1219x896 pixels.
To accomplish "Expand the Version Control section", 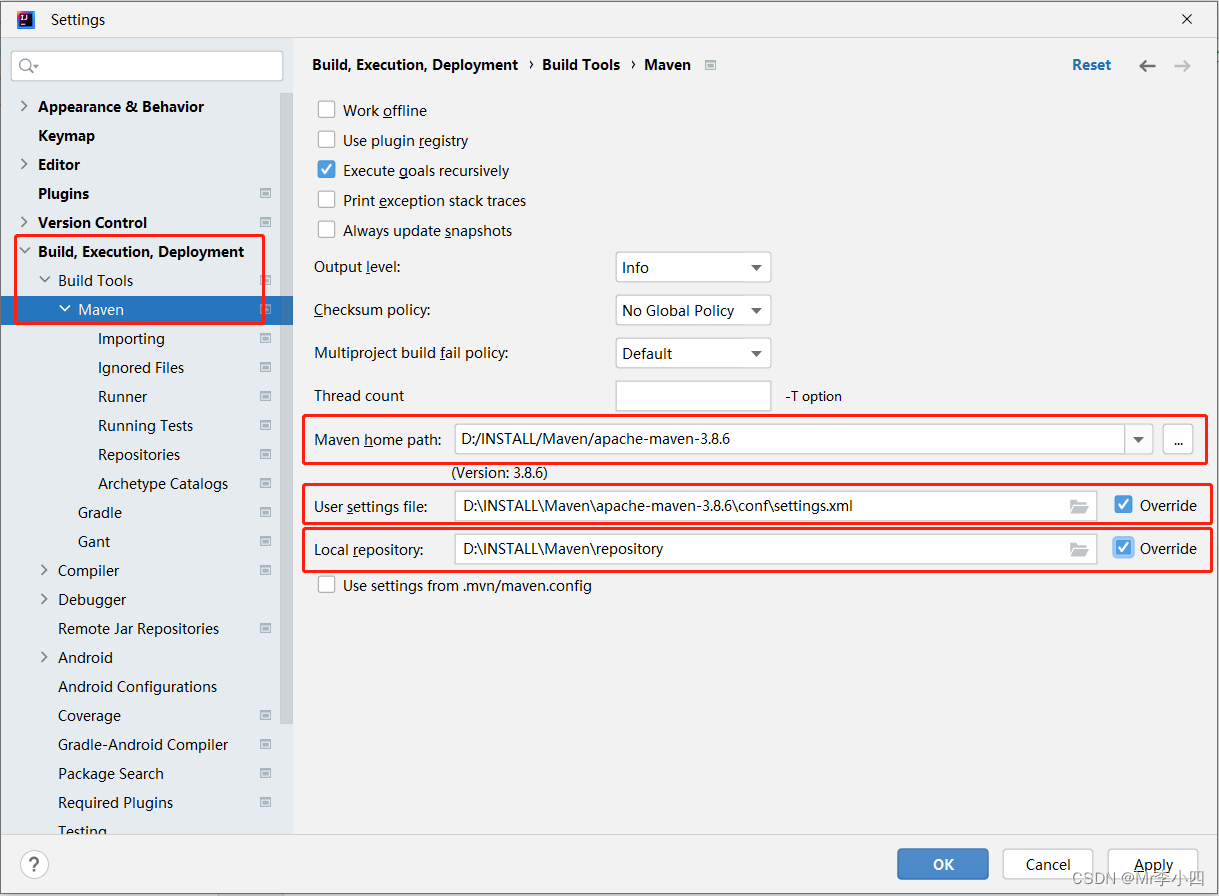I will [x=25, y=222].
